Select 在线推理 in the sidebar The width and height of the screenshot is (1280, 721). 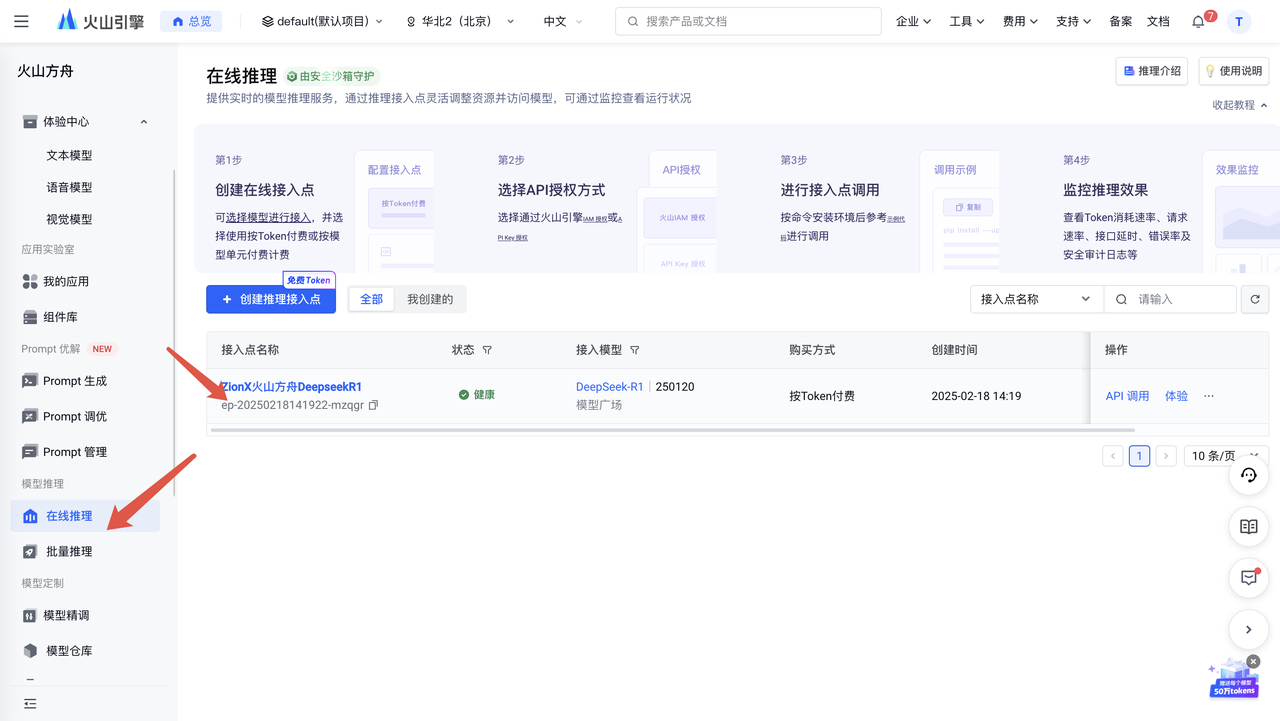85,516
